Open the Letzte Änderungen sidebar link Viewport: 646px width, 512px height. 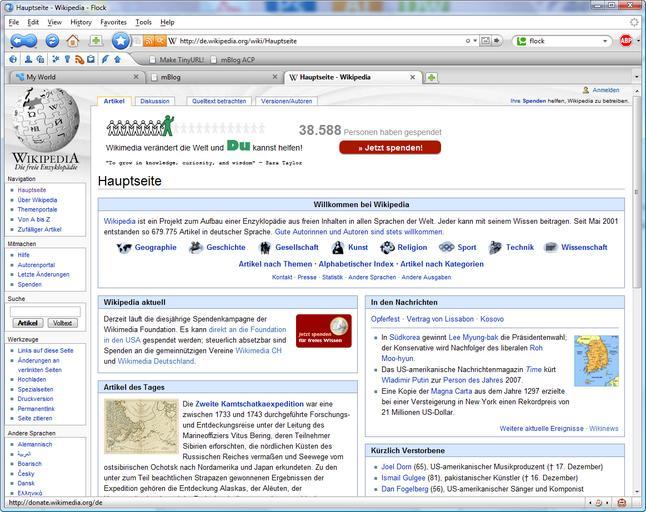[43, 274]
